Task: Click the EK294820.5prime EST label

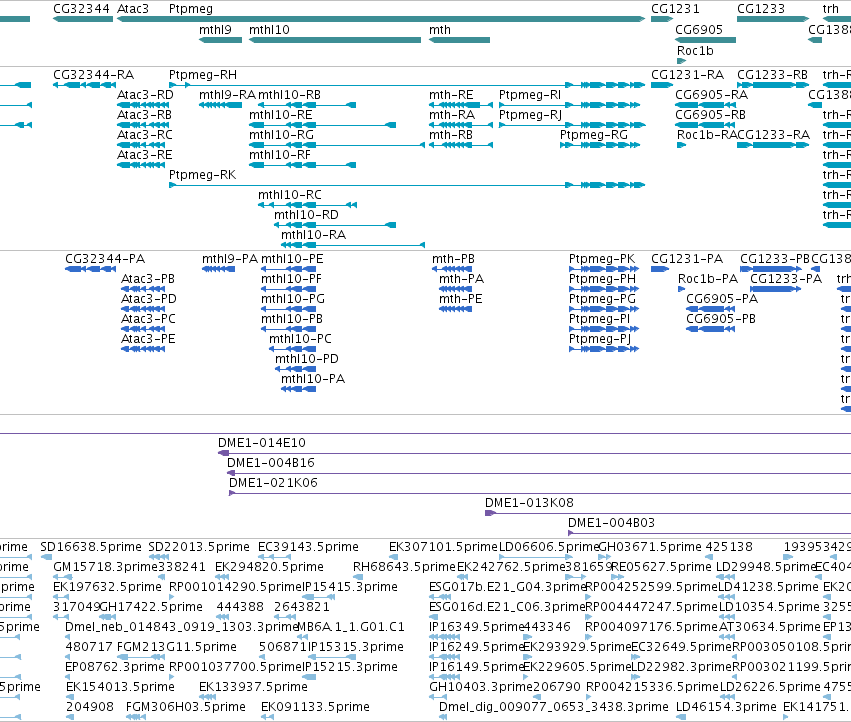Action: point(269,567)
